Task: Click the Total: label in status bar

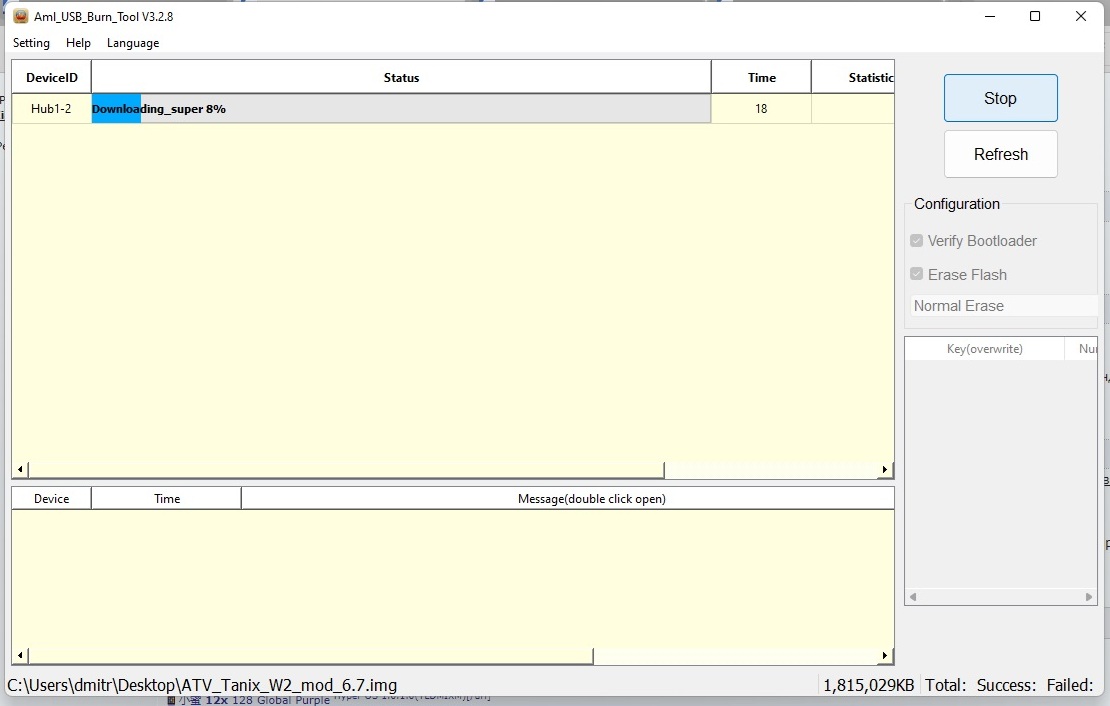Action: 946,685
